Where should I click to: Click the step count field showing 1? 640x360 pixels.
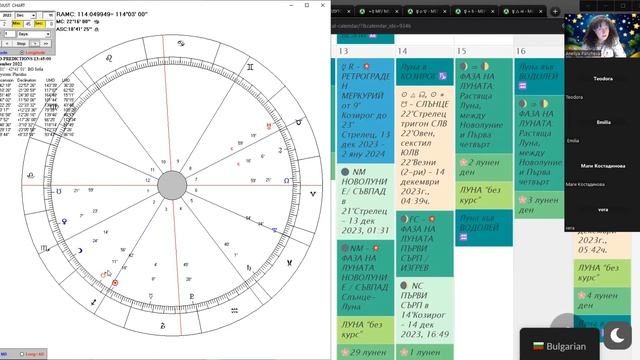(x=10, y=34)
